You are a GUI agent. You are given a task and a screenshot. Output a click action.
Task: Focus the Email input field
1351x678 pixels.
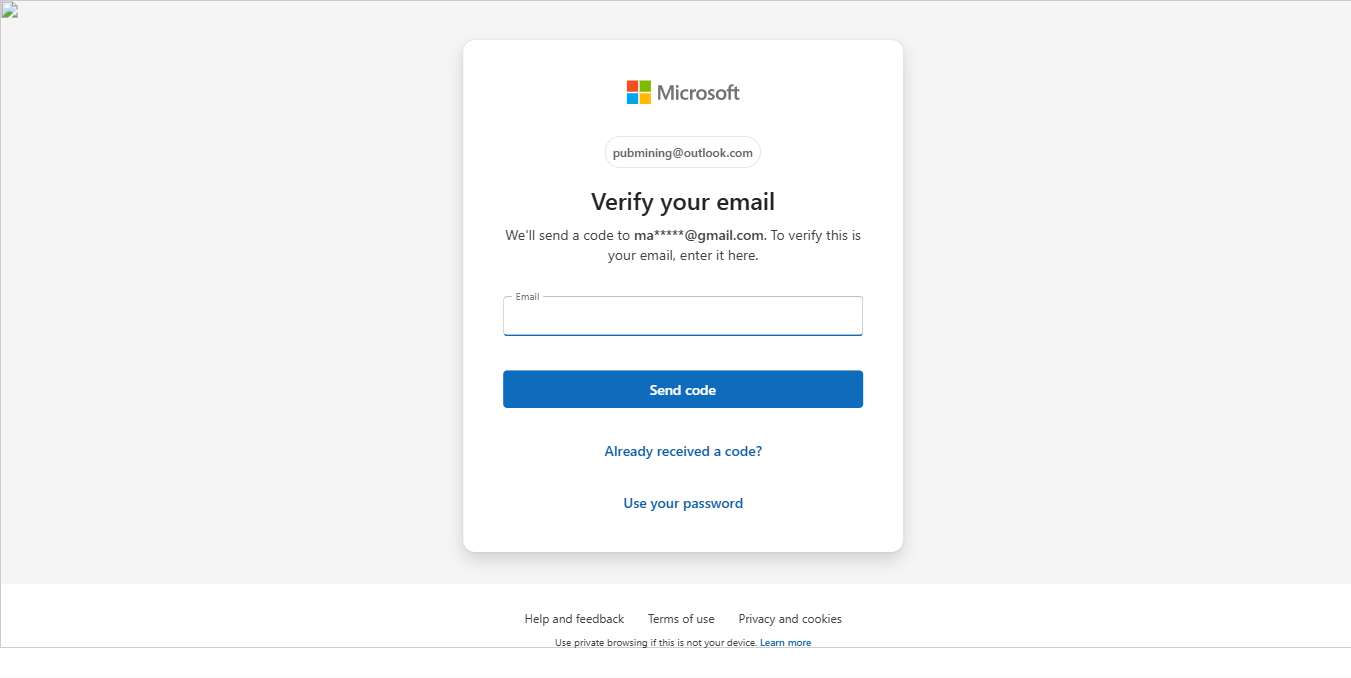682,319
